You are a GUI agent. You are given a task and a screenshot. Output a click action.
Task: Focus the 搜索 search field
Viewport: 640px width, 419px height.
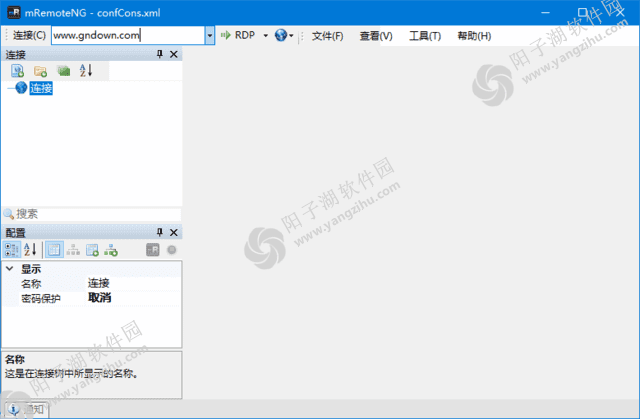[x=98, y=214]
